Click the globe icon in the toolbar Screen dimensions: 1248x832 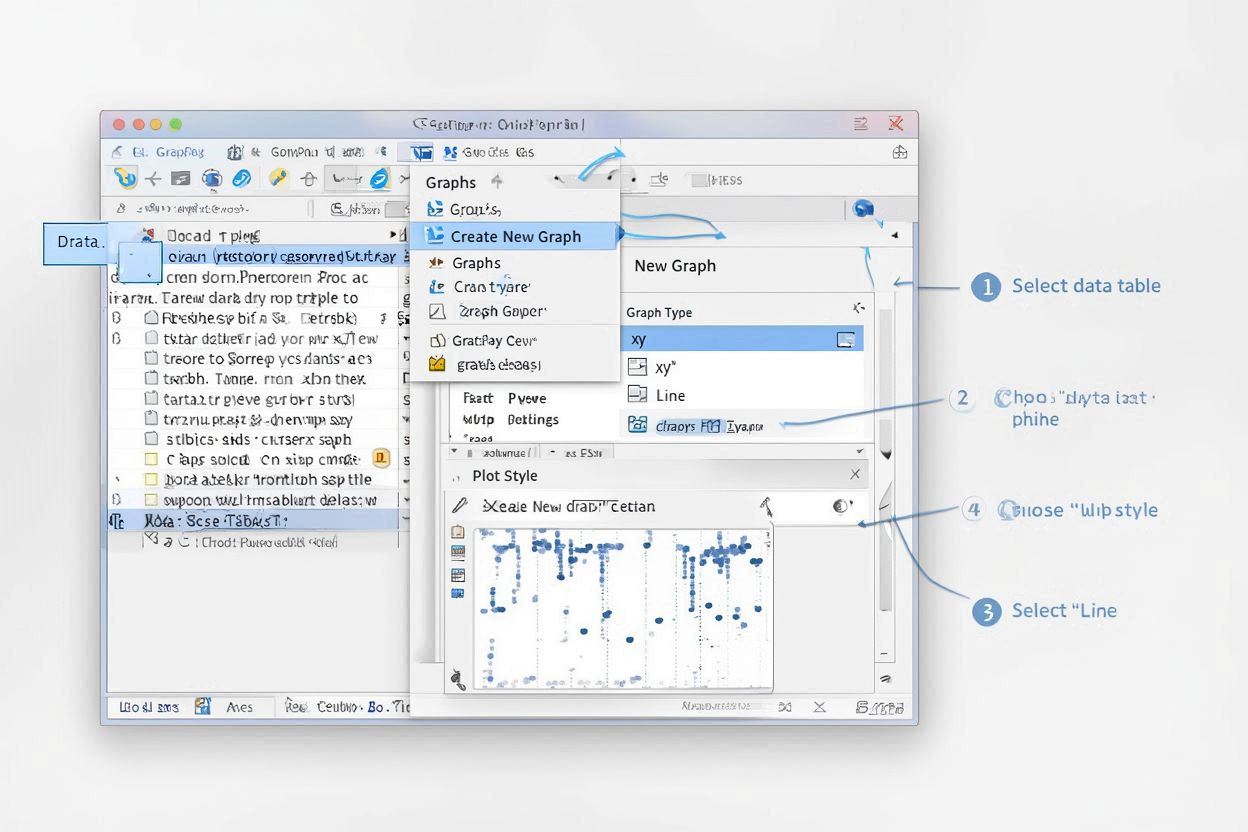(211, 179)
